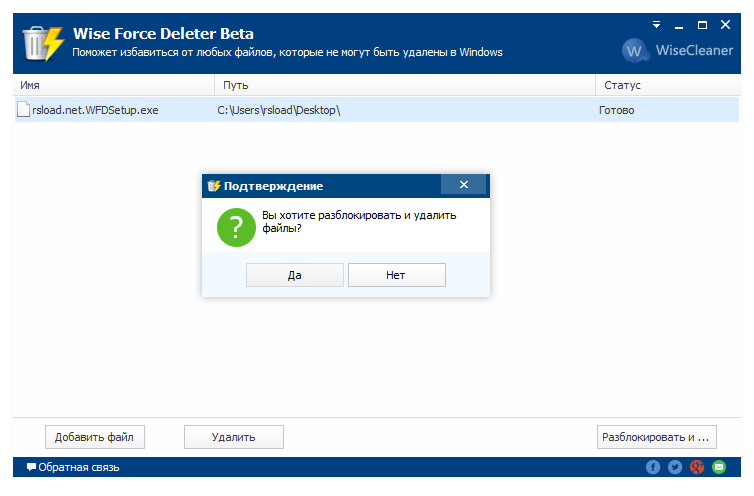Click the Удалить button
This screenshot has width=754, height=496.
click(x=234, y=437)
